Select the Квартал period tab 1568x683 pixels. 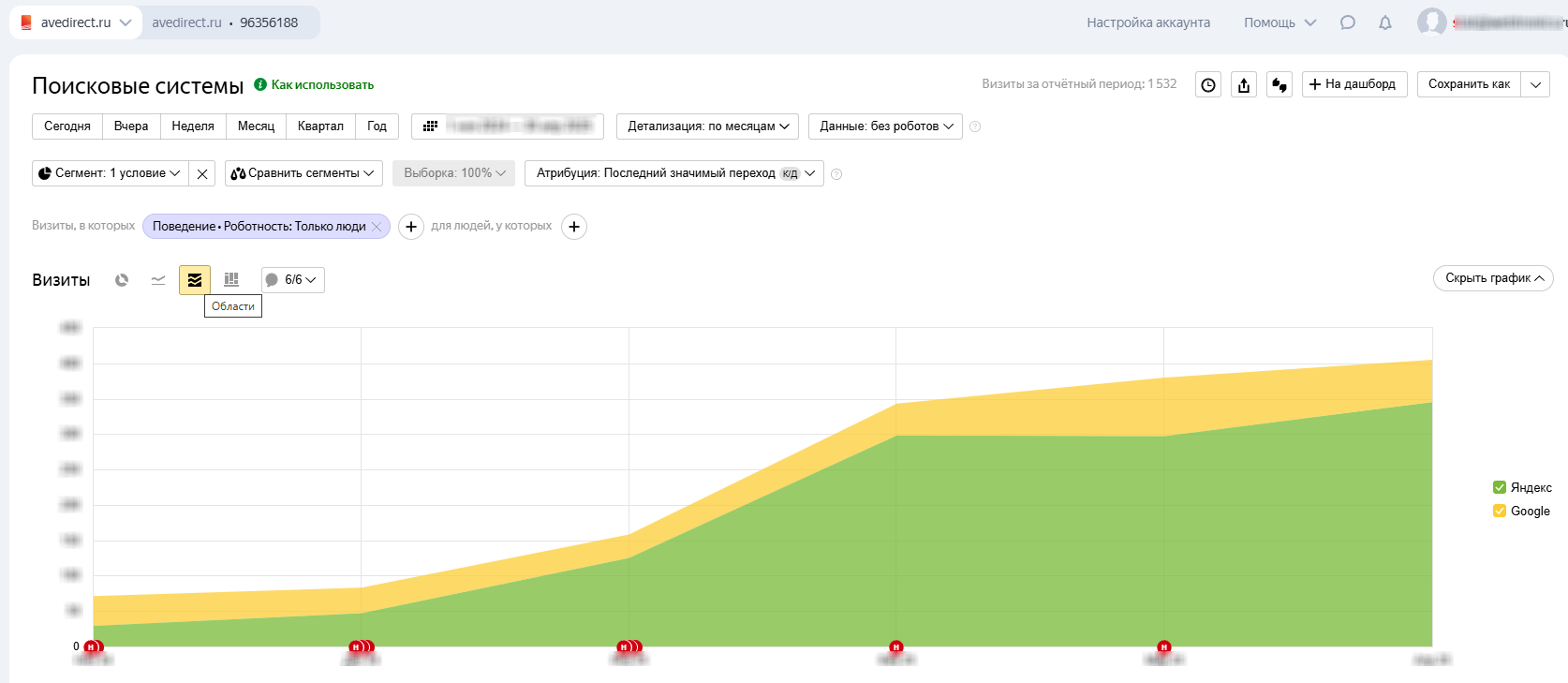click(x=320, y=126)
